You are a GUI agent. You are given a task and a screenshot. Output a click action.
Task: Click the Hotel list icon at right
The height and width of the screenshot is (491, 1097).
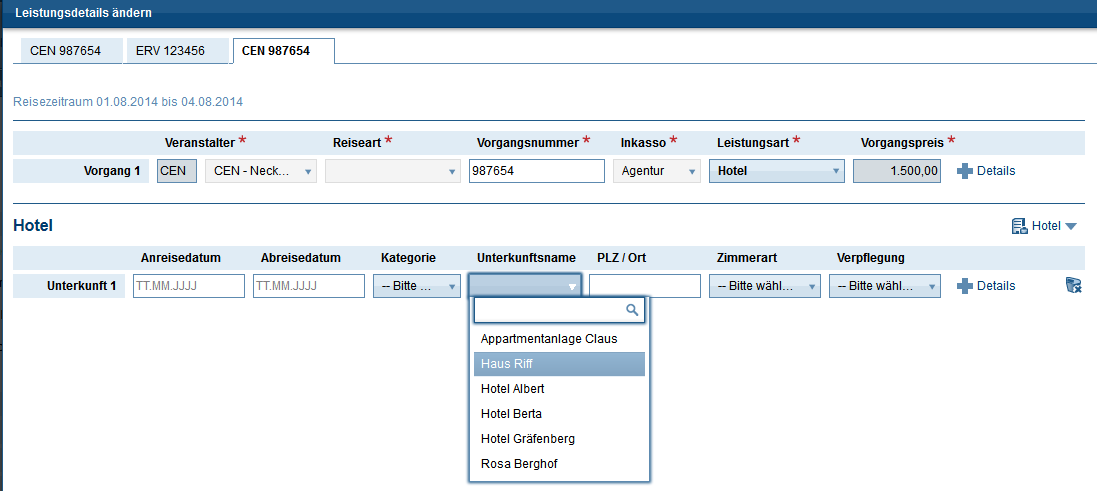pyautogui.click(x=1019, y=226)
